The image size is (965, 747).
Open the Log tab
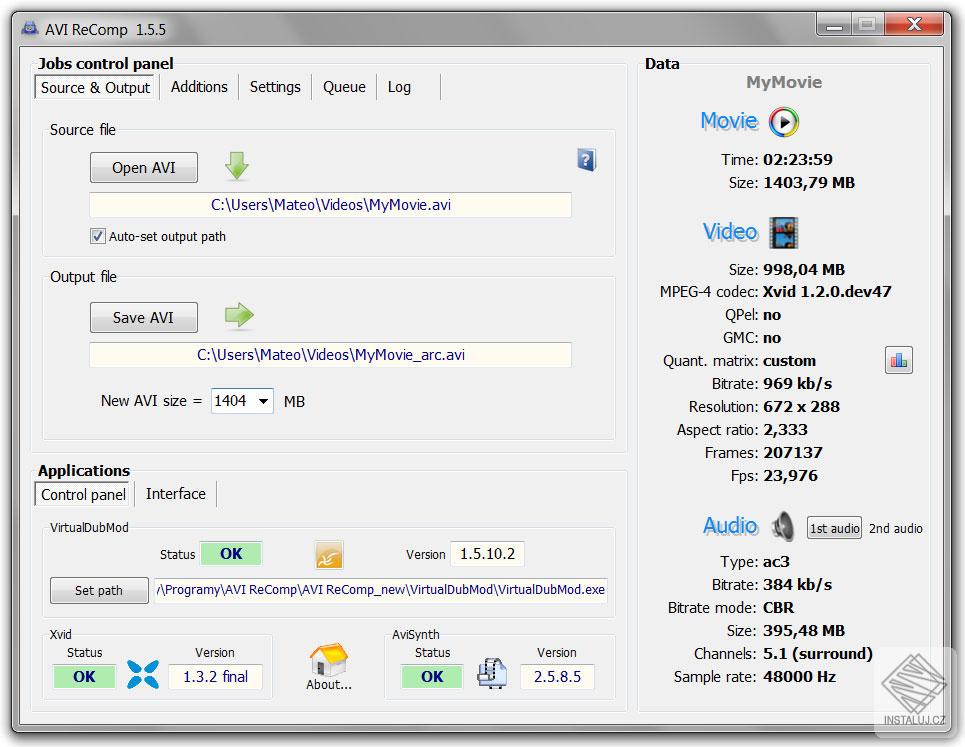(399, 87)
